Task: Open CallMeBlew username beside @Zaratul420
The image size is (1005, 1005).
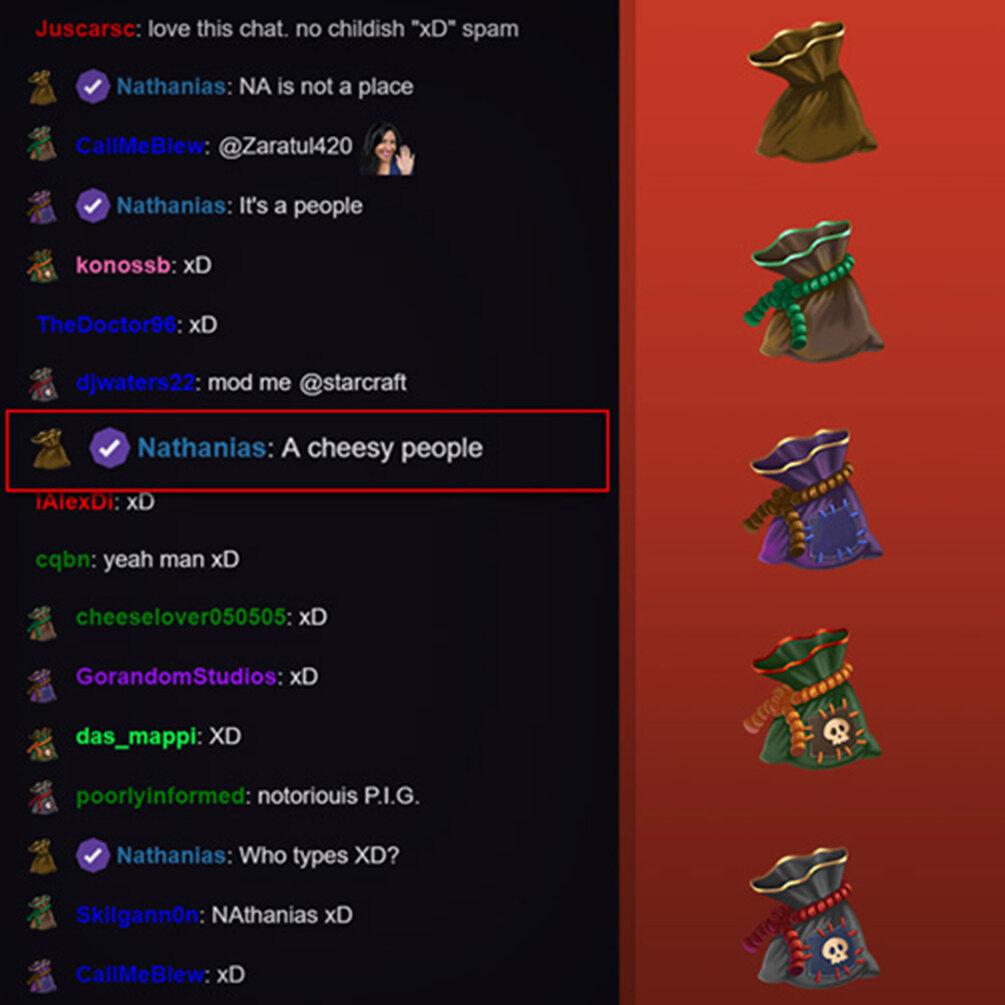Action: point(140,146)
